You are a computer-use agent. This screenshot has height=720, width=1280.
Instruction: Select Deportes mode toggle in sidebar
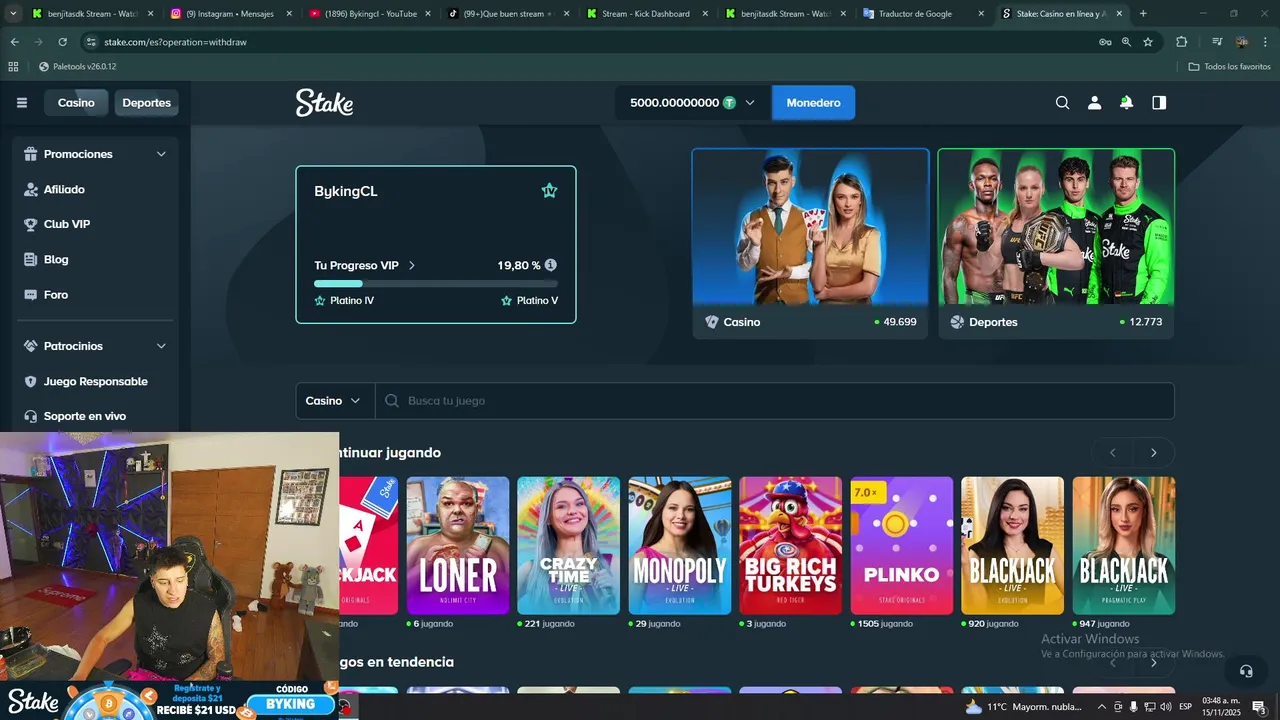point(146,103)
